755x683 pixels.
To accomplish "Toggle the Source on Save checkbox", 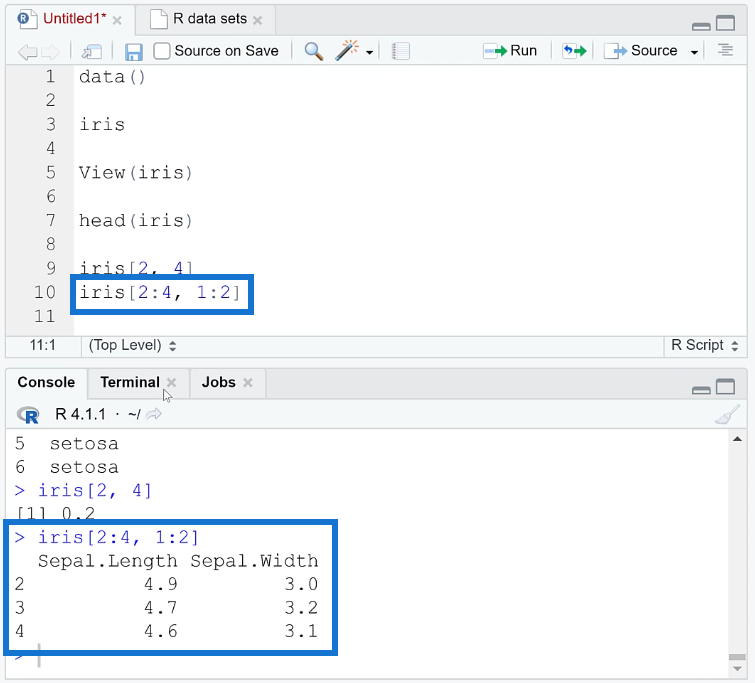I will click(x=162, y=51).
